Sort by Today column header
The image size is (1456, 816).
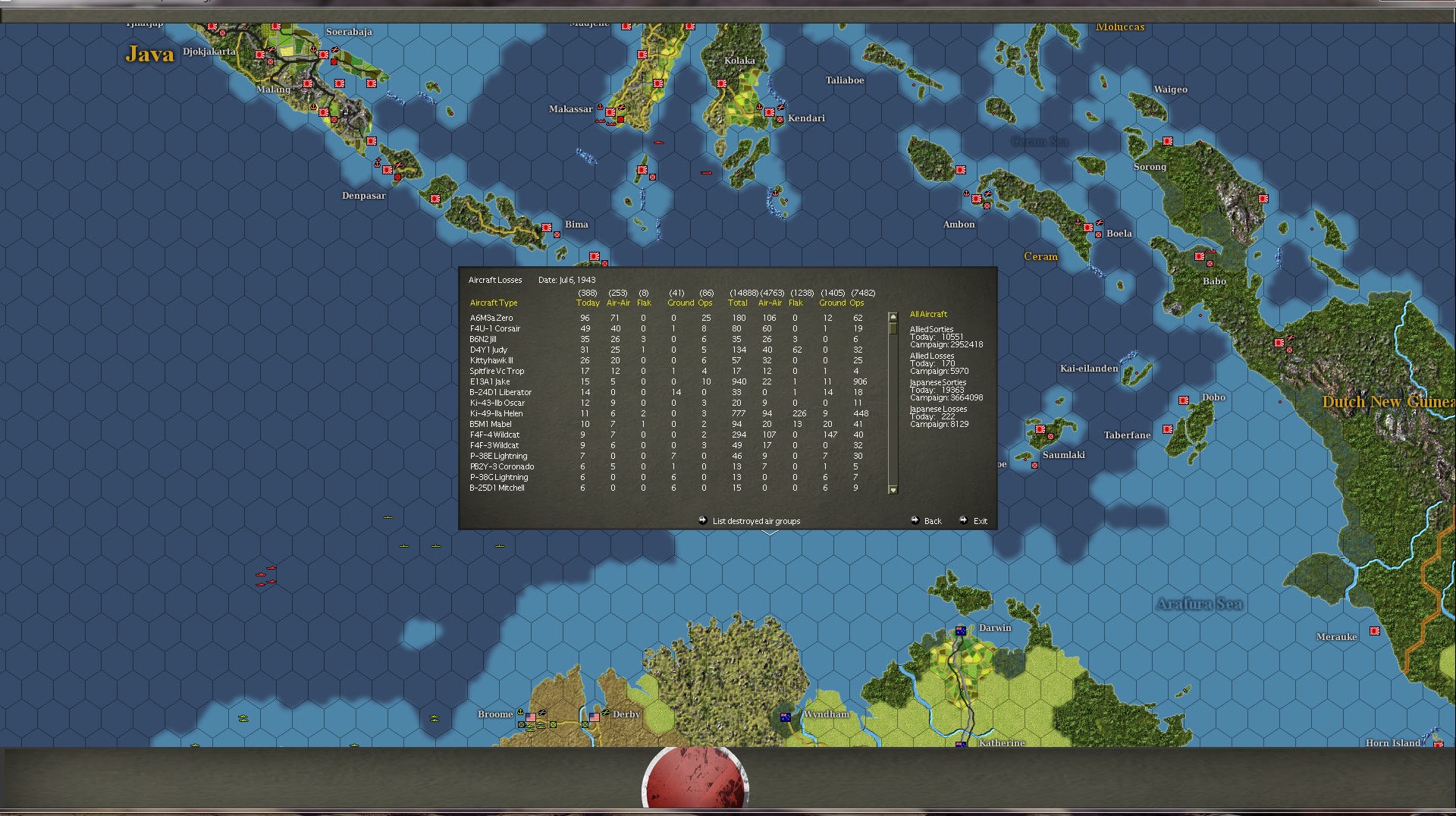(588, 303)
